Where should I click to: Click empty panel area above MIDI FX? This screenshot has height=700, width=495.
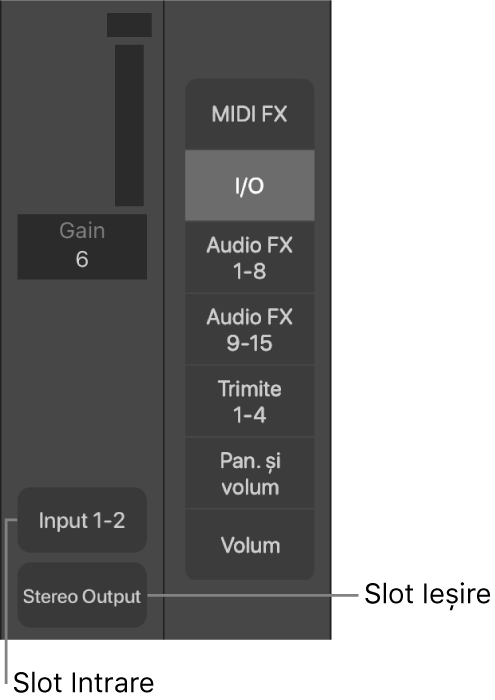tap(248, 39)
